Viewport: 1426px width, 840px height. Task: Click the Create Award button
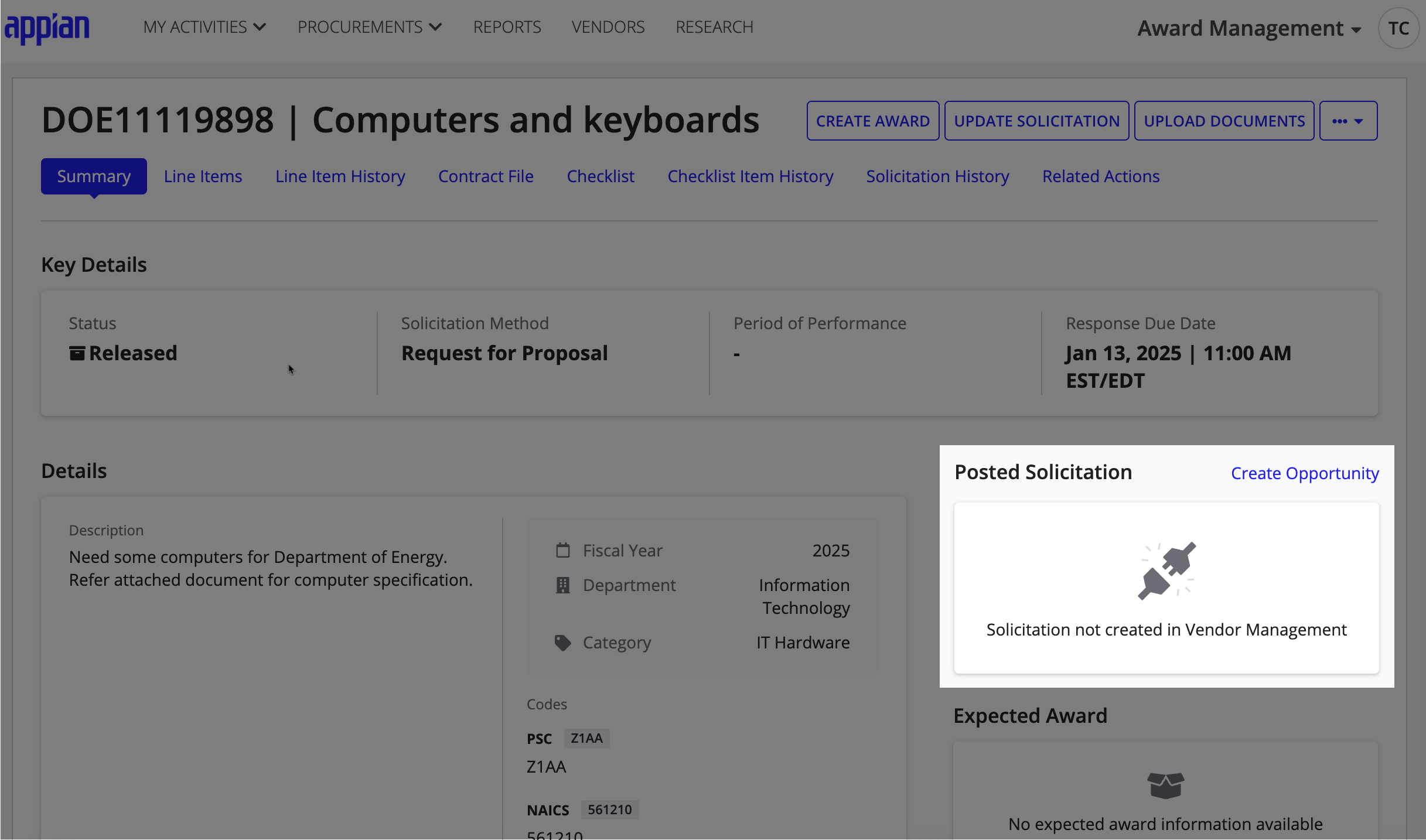tap(873, 120)
